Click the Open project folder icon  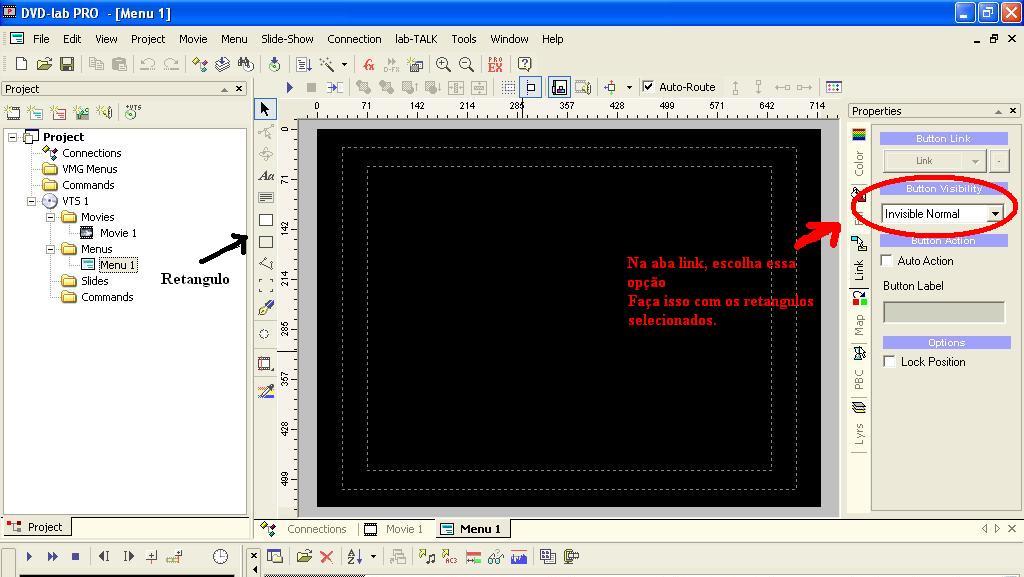[x=44, y=64]
